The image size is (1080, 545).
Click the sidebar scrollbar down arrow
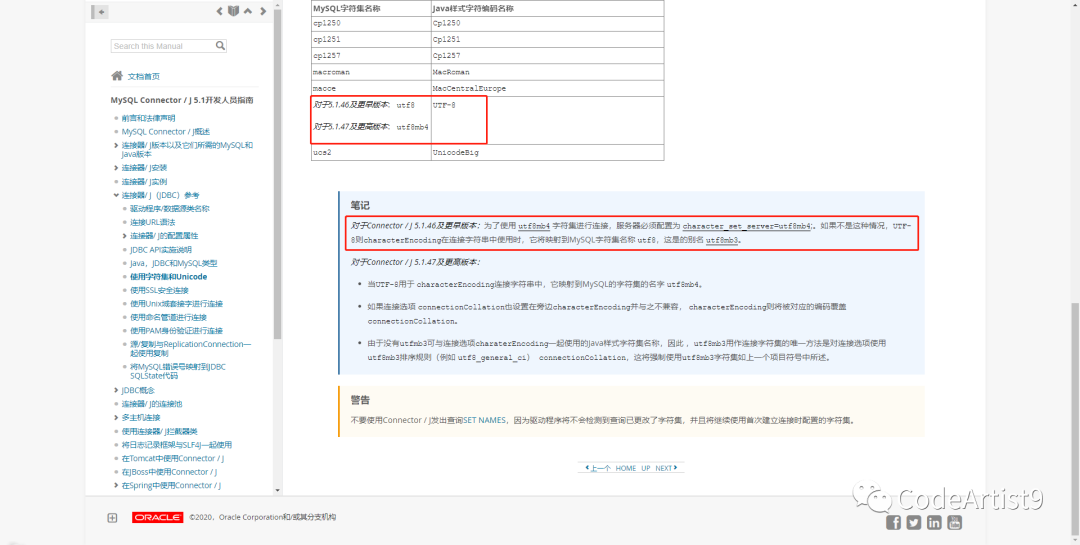pos(278,491)
